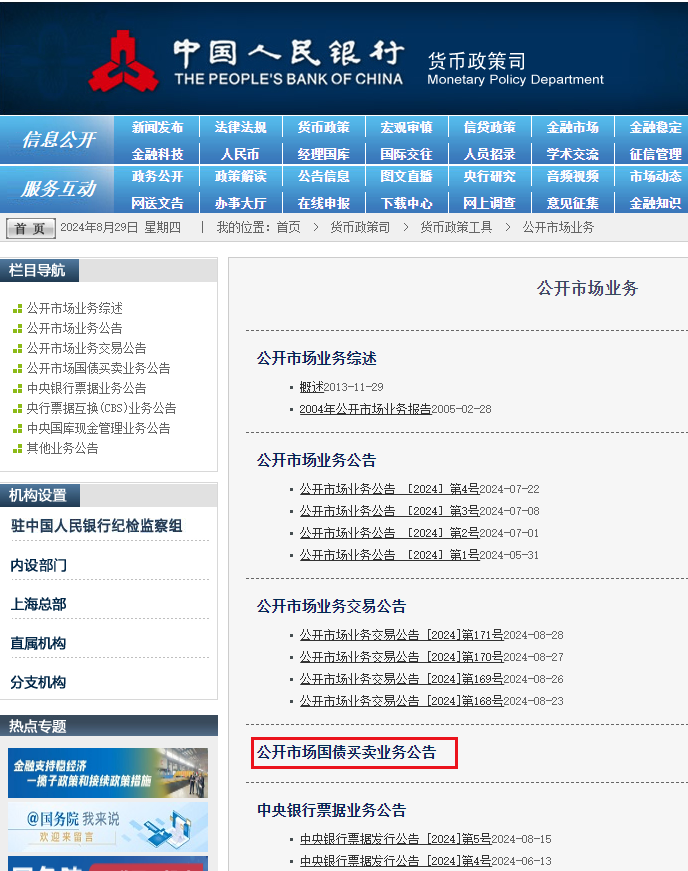
Task: Select 货币政策 in the navigation bar
Action: click(x=324, y=127)
